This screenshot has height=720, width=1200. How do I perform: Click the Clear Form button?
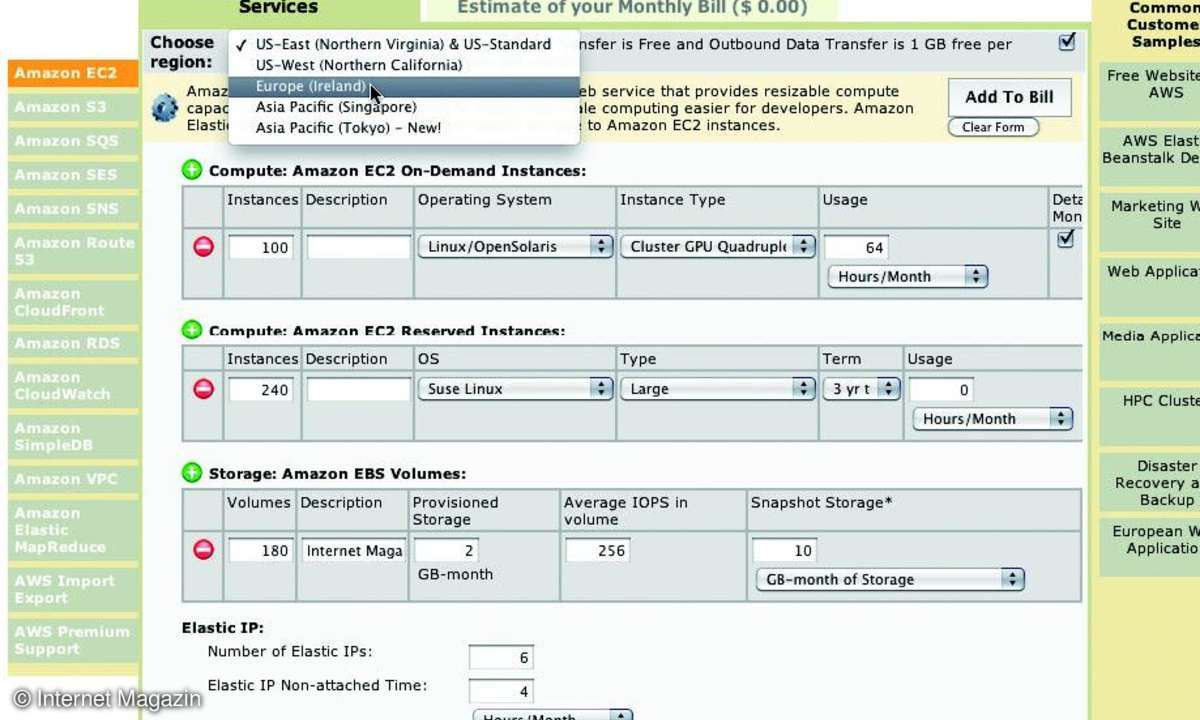coord(993,127)
